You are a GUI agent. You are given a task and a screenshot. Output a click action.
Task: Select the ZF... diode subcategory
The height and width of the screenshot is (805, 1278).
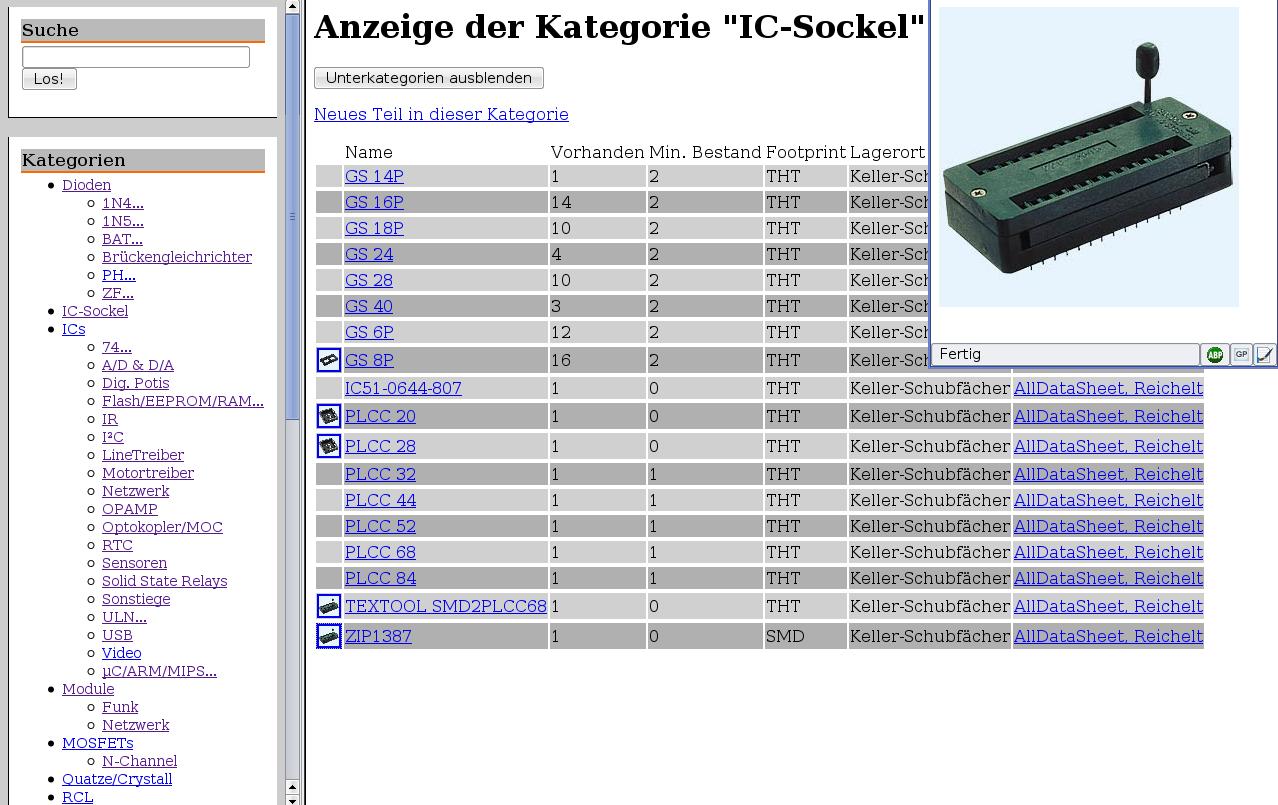coord(117,293)
